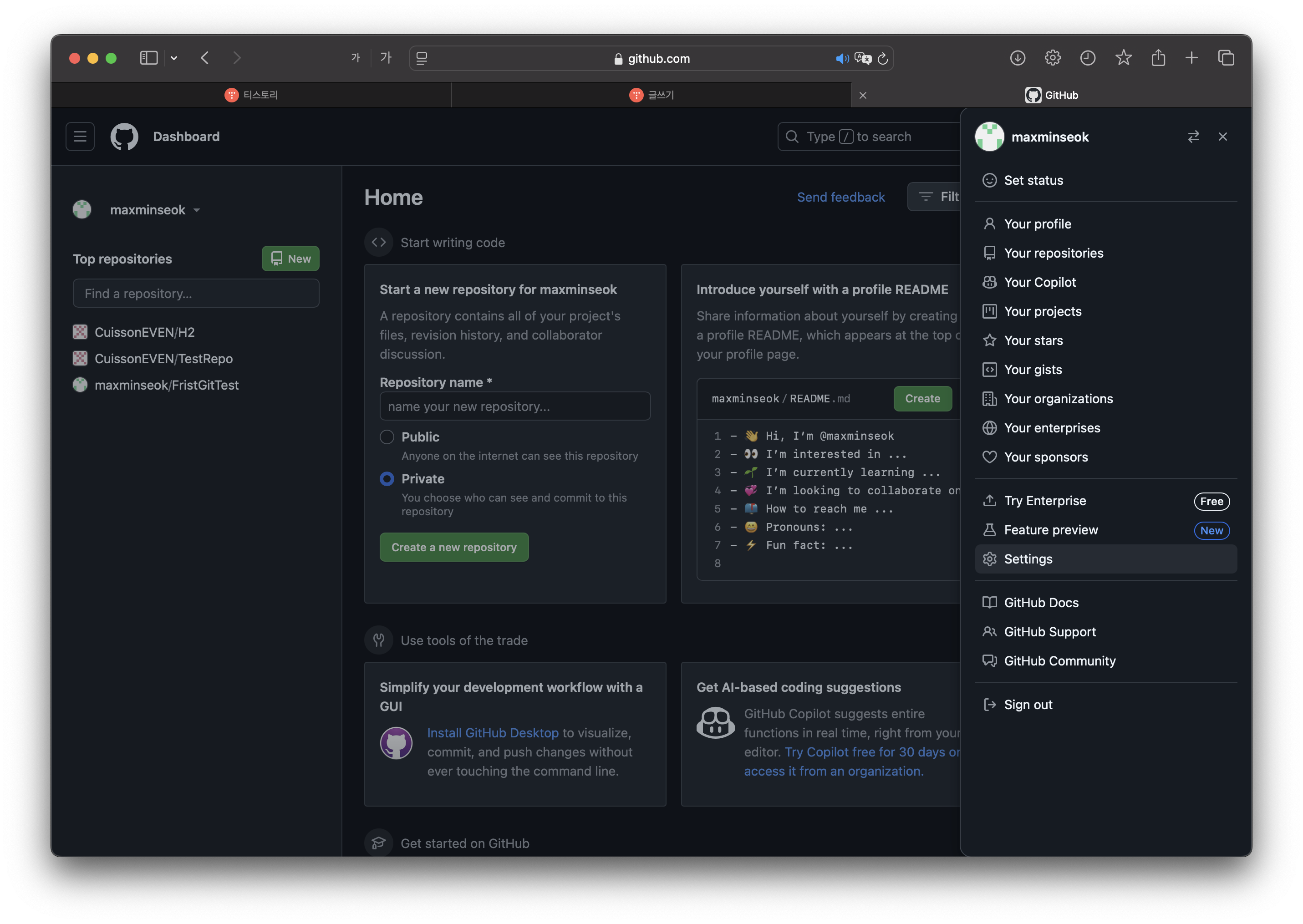Select the Private repository radio button
The height and width of the screenshot is (924, 1303).
click(x=387, y=479)
